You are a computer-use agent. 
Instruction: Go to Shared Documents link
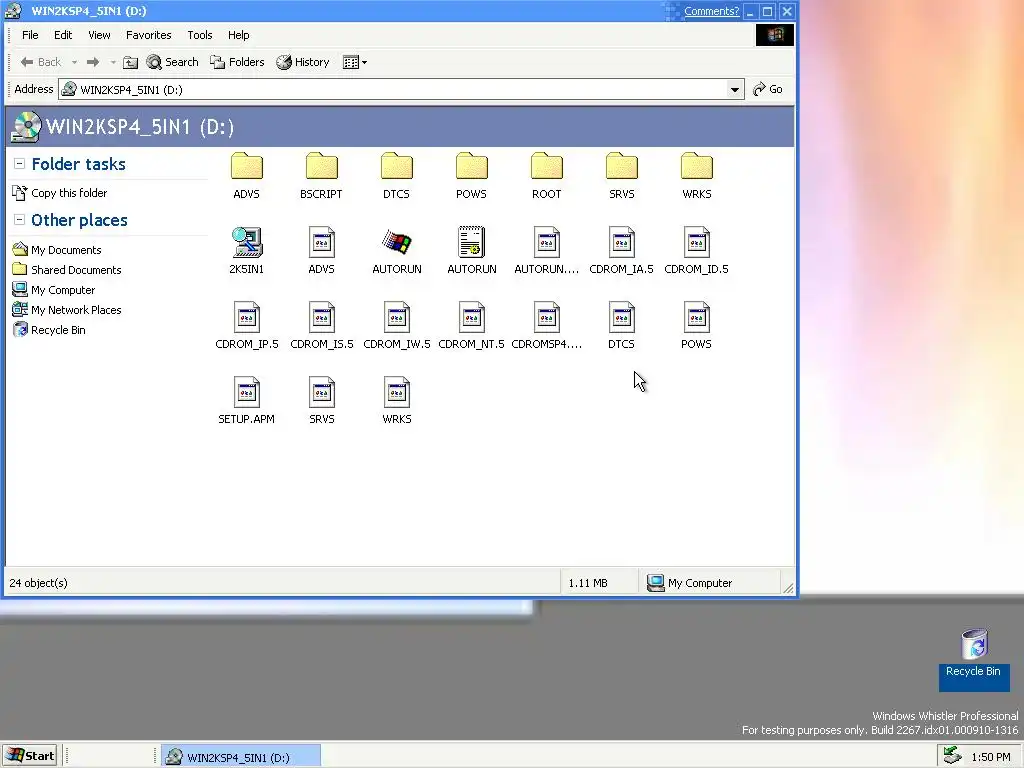(67, 270)
